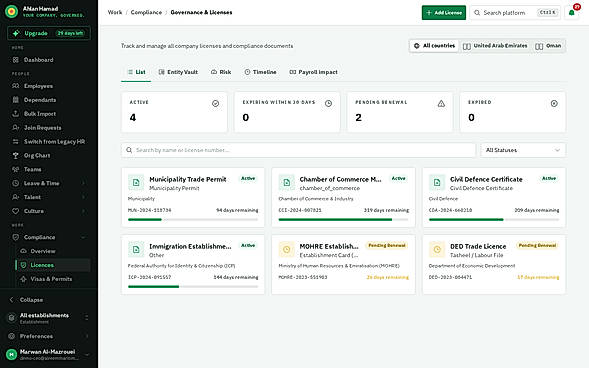Click the Pending Renewal badge on MOHRE card
Screen dimensions: 589x368
point(387,245)
